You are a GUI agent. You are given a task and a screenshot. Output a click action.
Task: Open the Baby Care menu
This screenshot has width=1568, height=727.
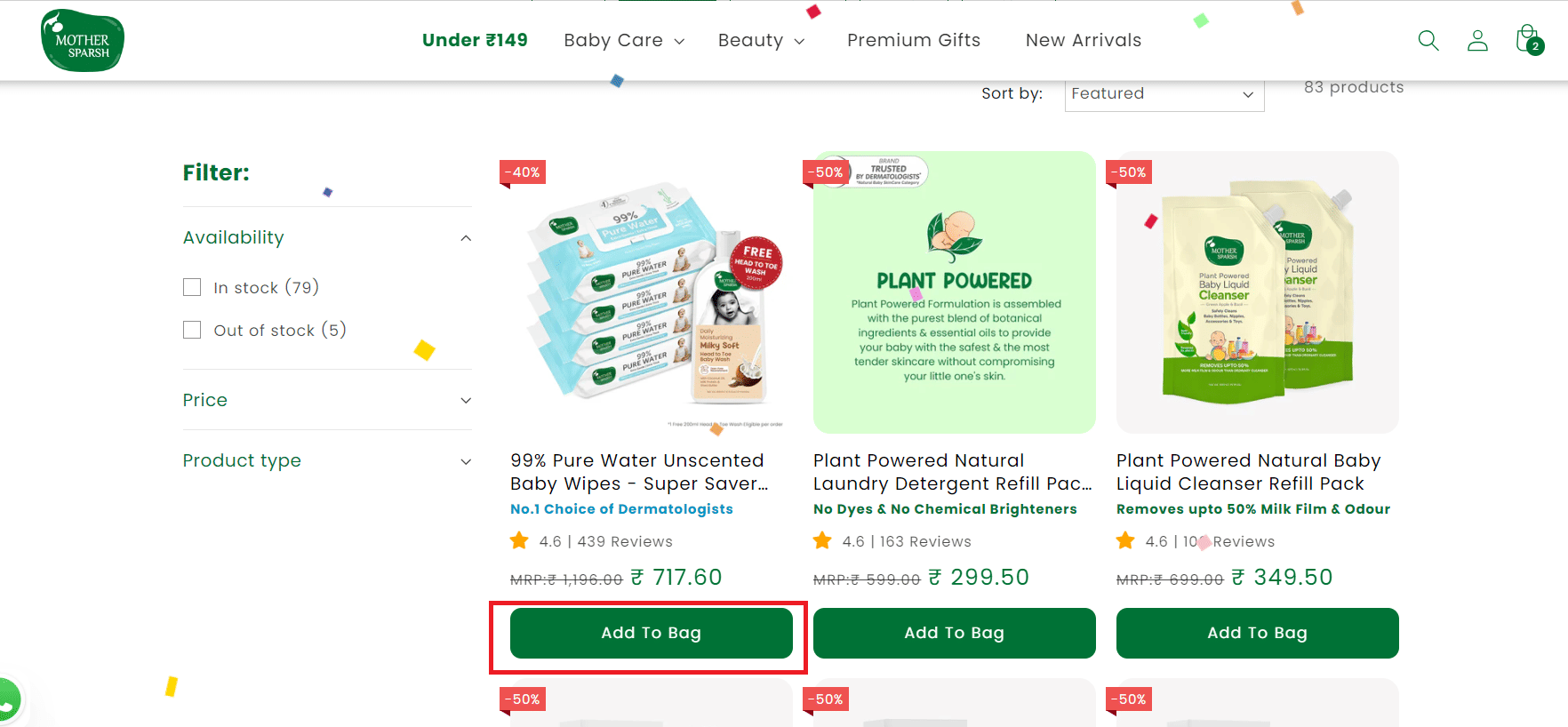pos(623,41)
